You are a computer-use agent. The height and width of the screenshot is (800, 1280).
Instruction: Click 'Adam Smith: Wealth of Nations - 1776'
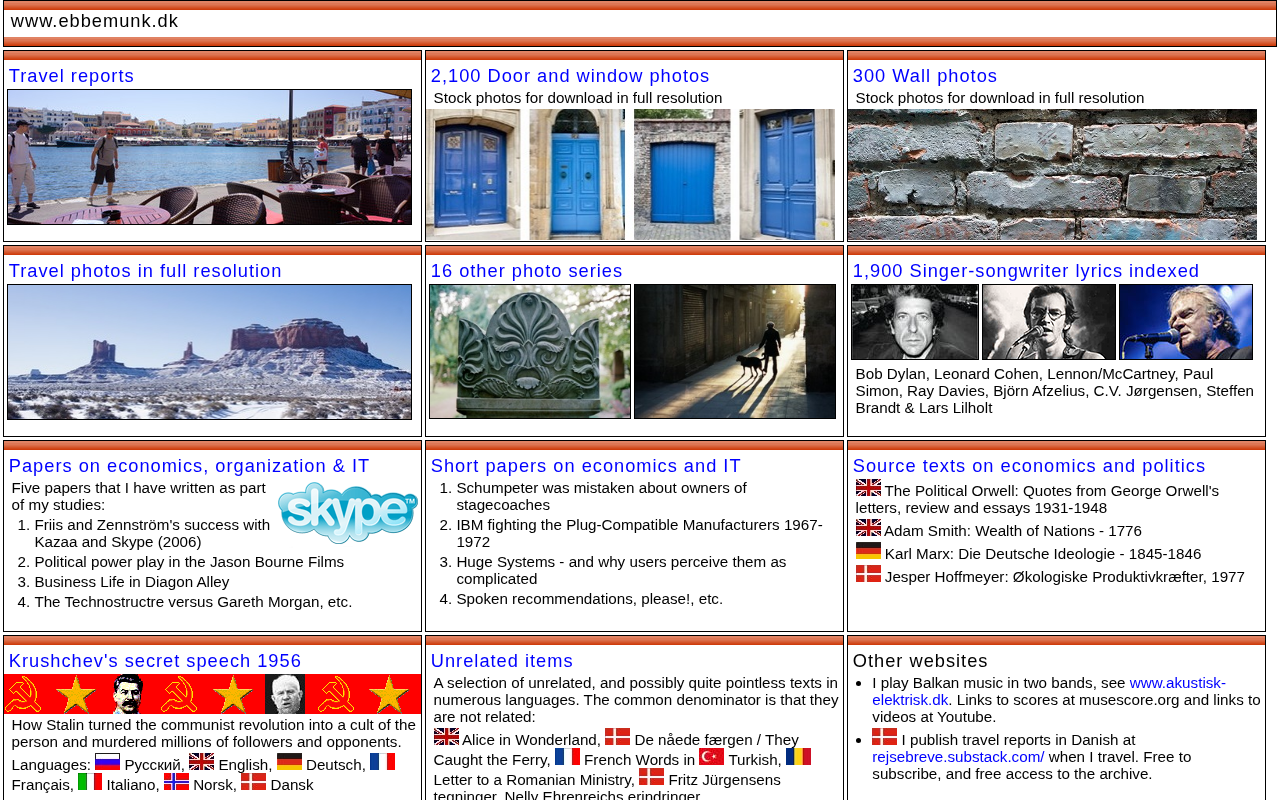click(x=1013, y=531)
